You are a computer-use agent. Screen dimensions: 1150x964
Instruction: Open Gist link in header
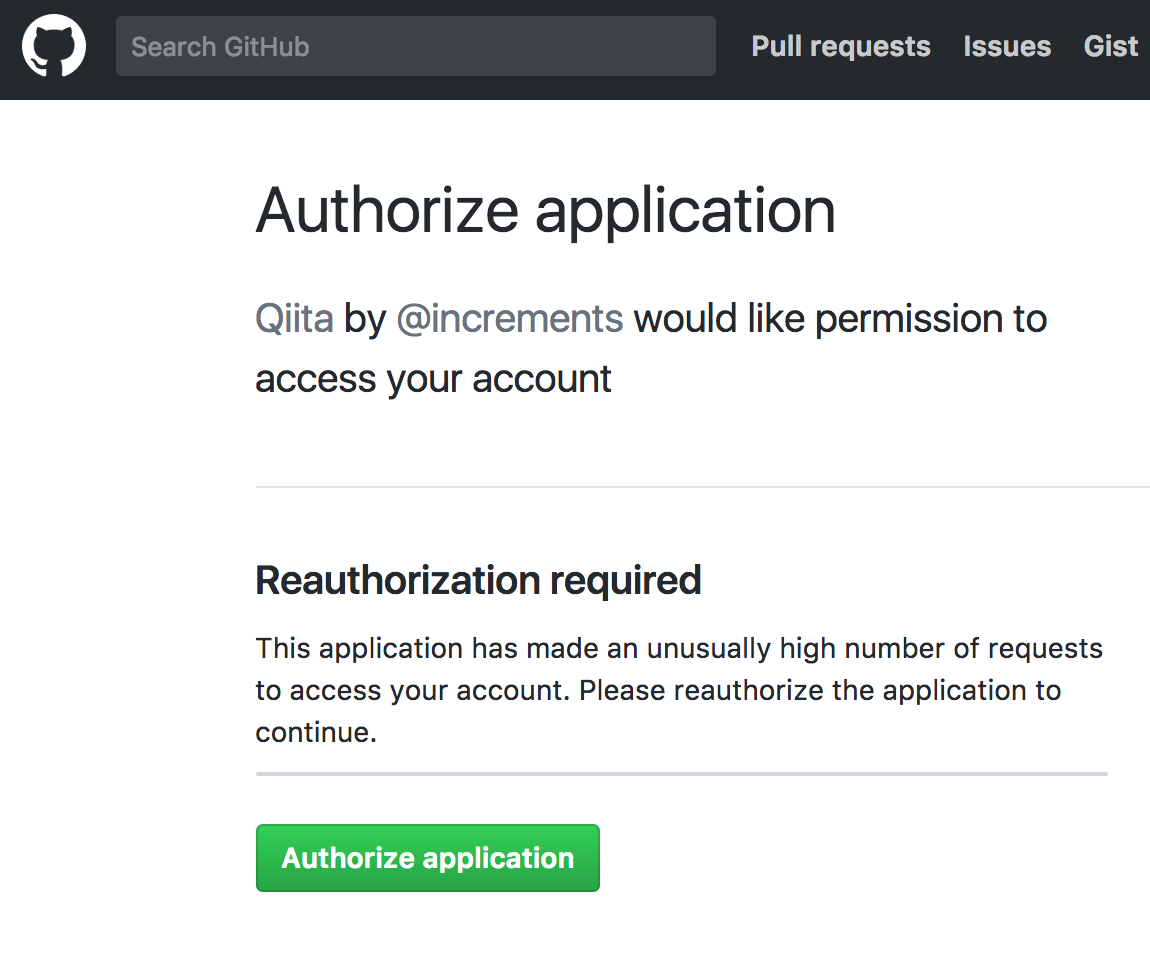pyautogui.click(x=1110, y=46)
